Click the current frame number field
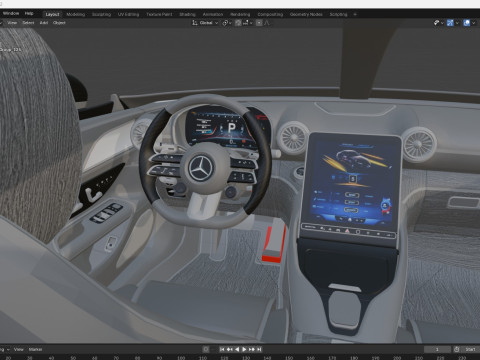480x360 pixels. pos(437,349)
